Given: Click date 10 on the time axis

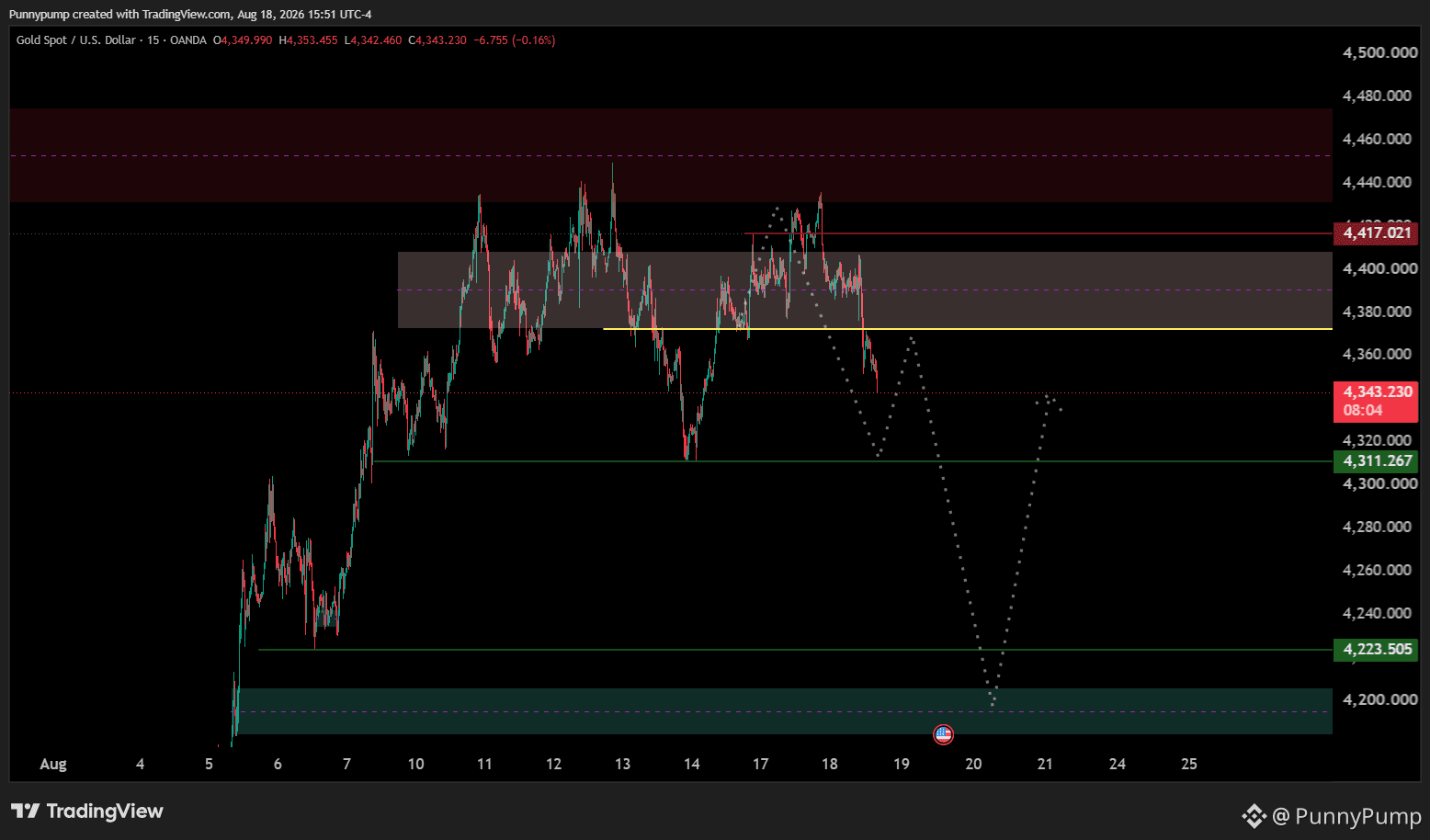Looking at the screenshot, I should pos(415,764).
